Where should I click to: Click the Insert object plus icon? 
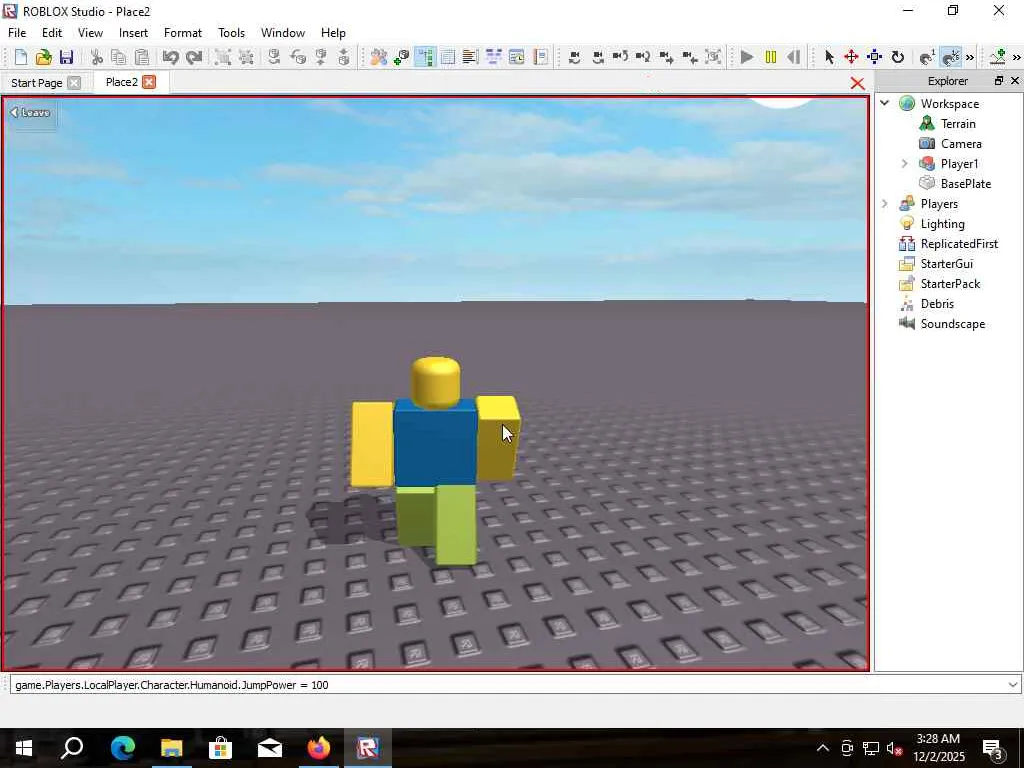point(401,57)
